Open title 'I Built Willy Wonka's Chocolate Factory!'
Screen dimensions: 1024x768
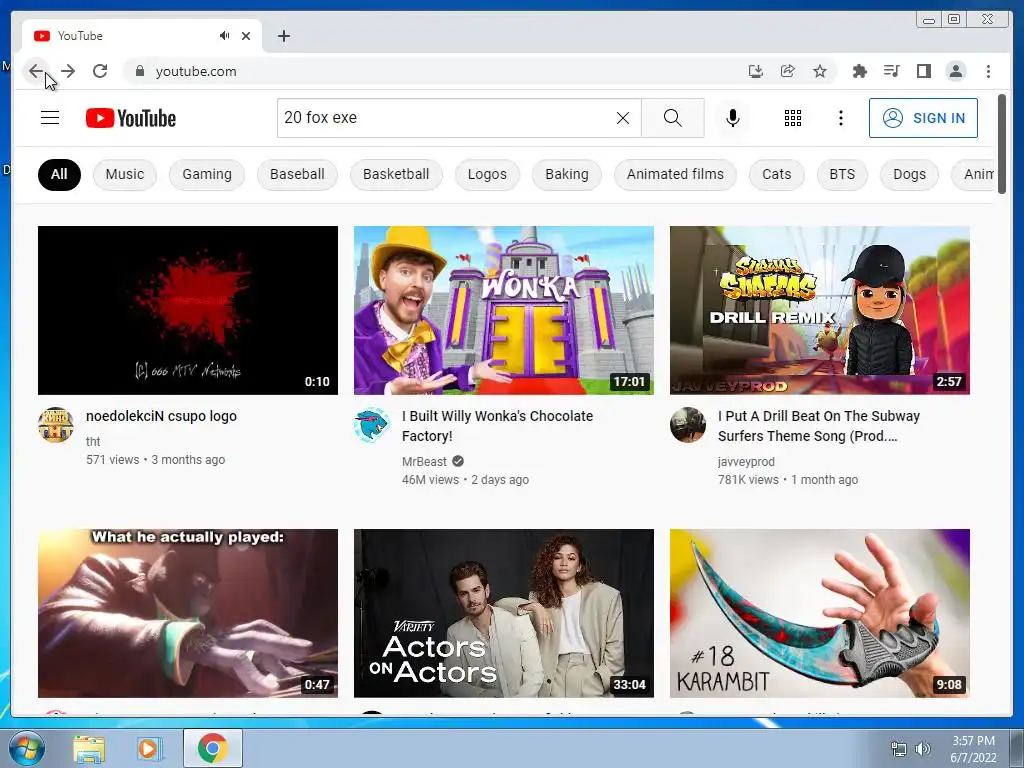point(498,426)
